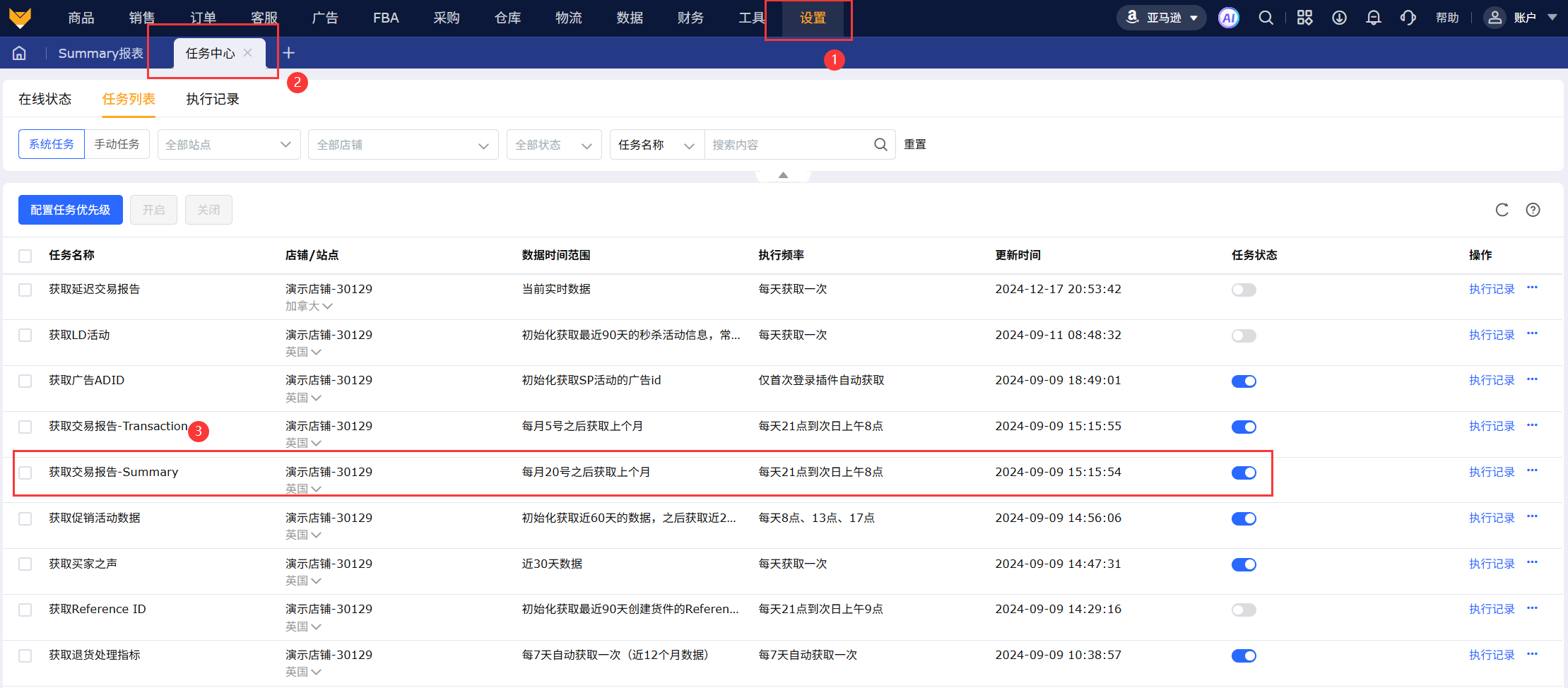Enable the 获取延迟交易报告 task toggle

tap(1243, 290)
